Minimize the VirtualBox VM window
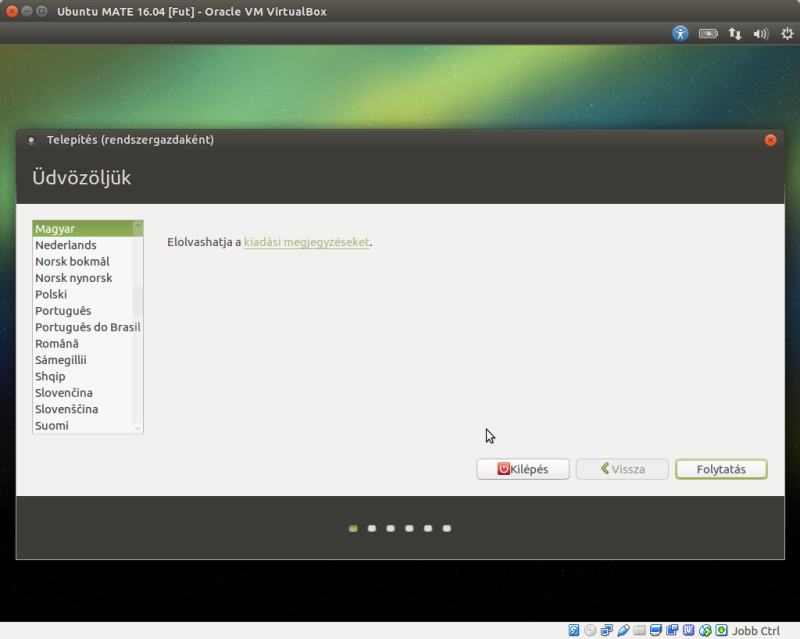 point(27,11)
